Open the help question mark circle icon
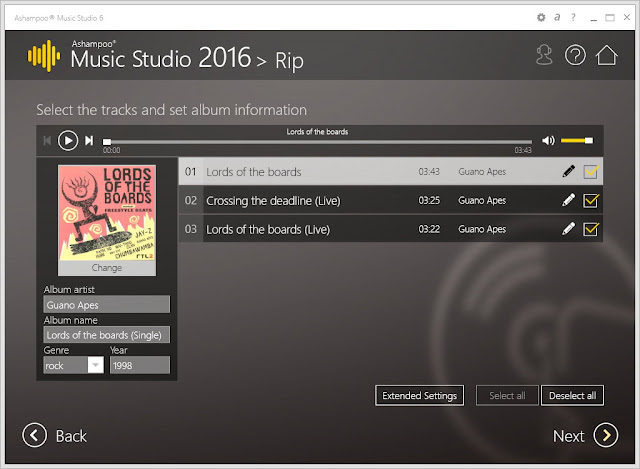The width and height of the screenshot is (640, 469). pos(575,55)
